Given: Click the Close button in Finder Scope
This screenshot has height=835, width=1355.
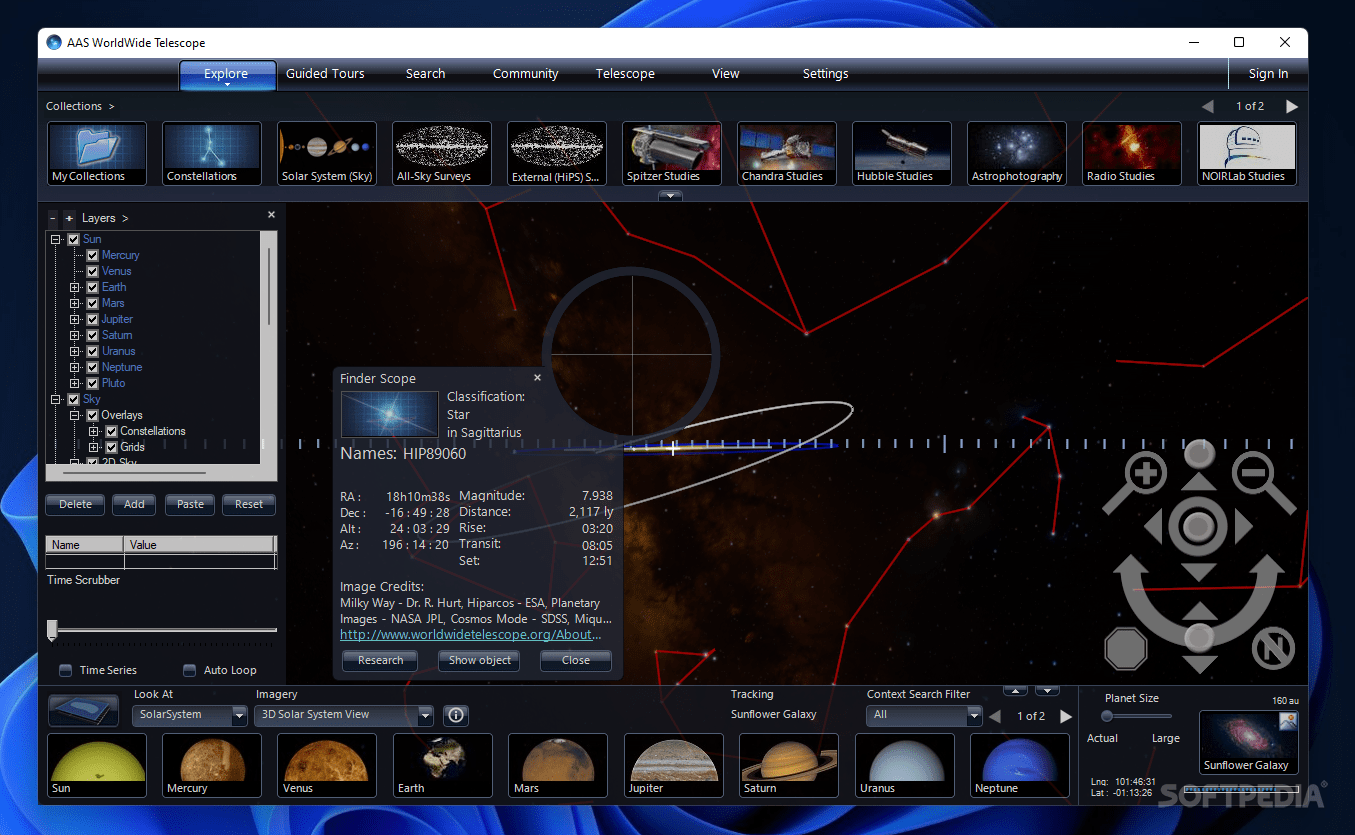Looking at the screenshot, I should (575, 660).
